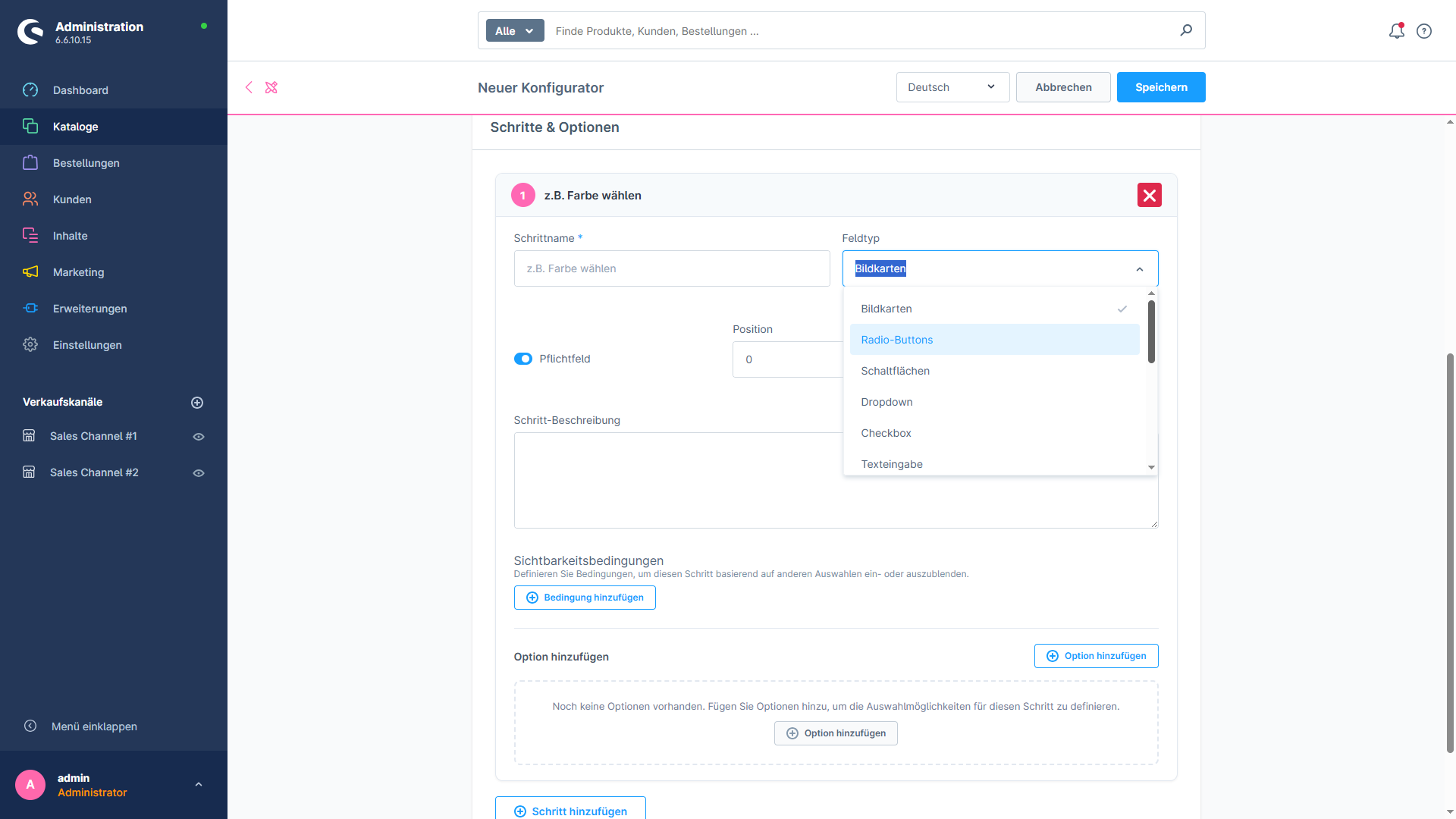Click the Kunden people icon
The height and width of the screenshot is (819, 1456).
click(x=30, y=199)
